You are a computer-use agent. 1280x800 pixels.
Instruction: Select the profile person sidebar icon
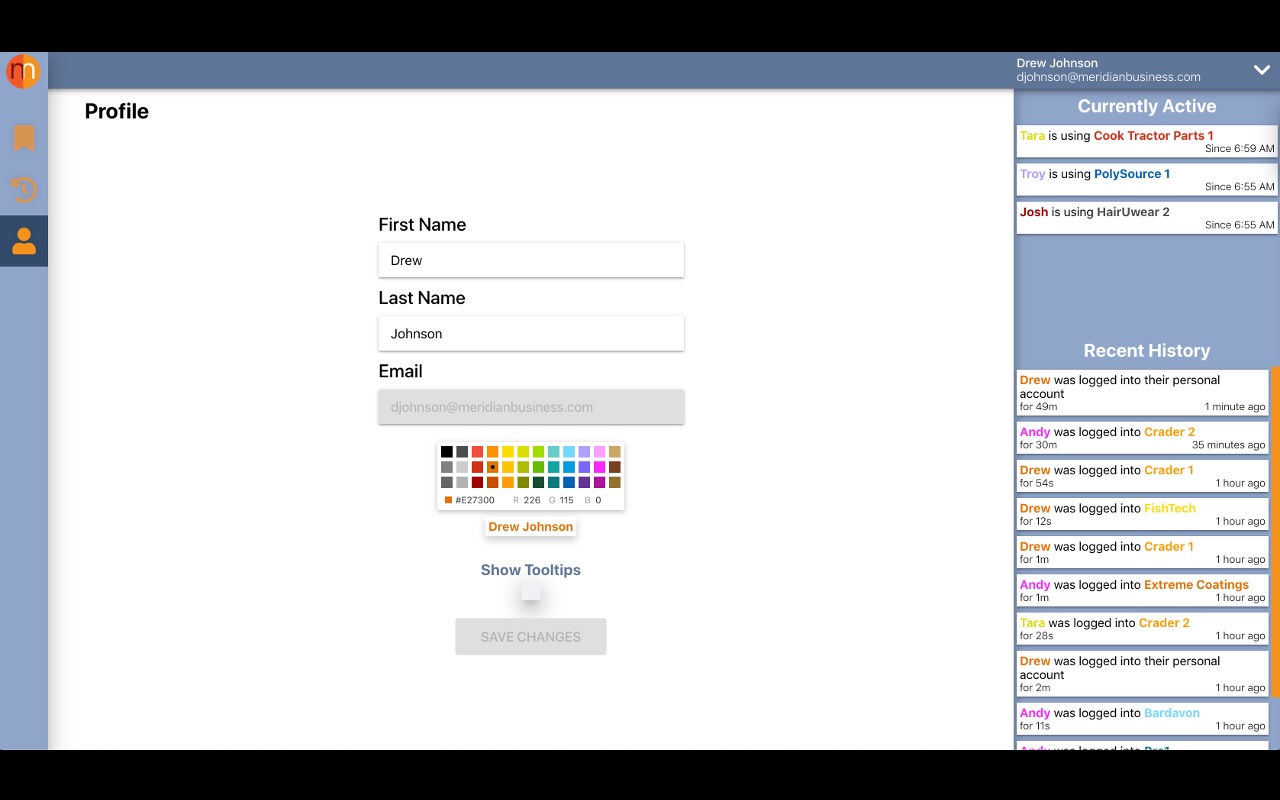pyautogui.click(x=24, y=241)
